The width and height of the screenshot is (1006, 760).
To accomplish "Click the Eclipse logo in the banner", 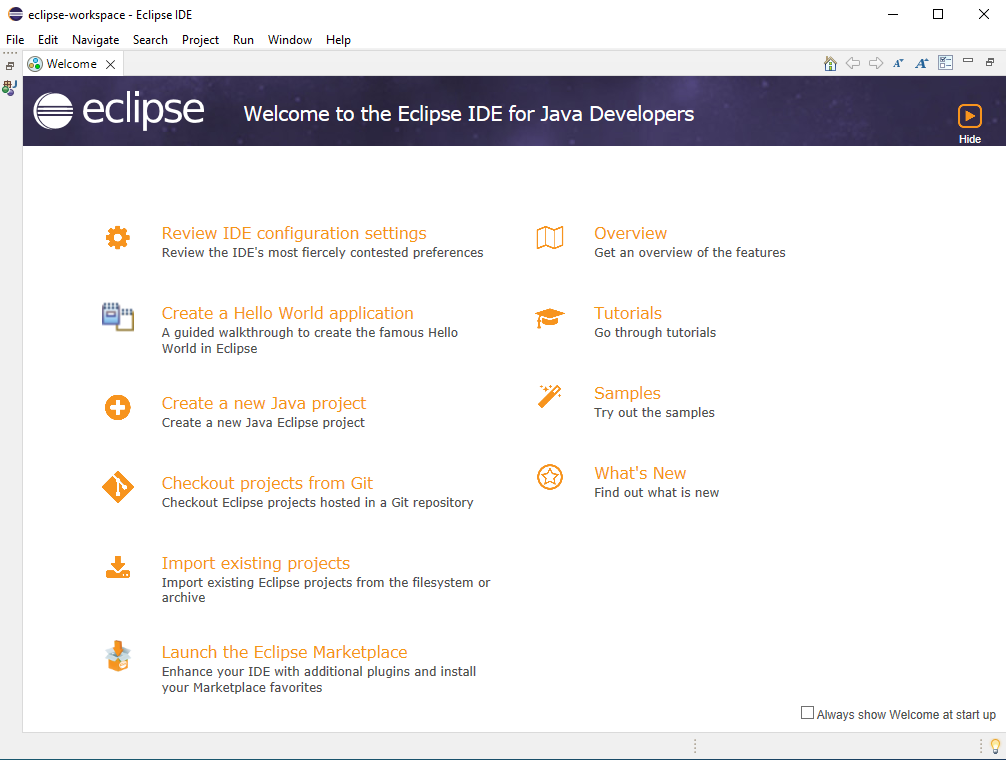I will pos(119,110).
